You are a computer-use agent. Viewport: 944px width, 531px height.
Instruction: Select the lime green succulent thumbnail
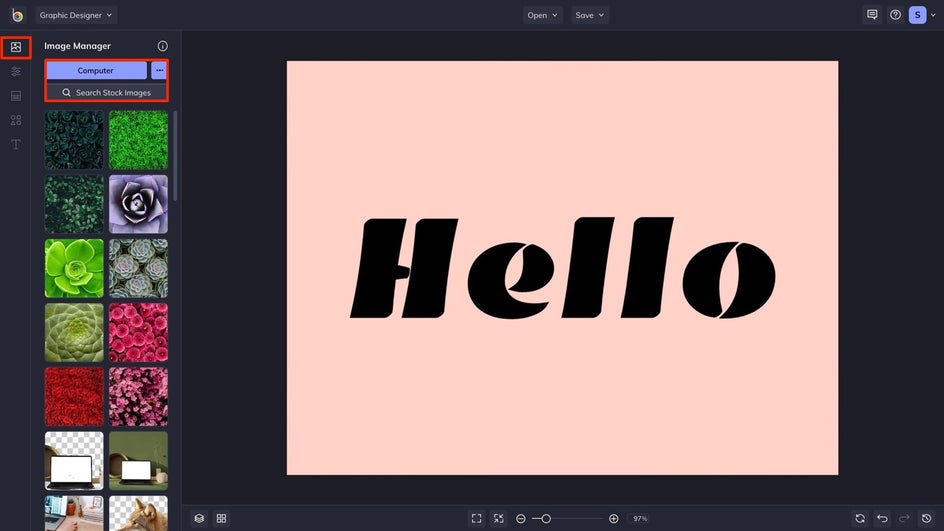coord(74,269)
